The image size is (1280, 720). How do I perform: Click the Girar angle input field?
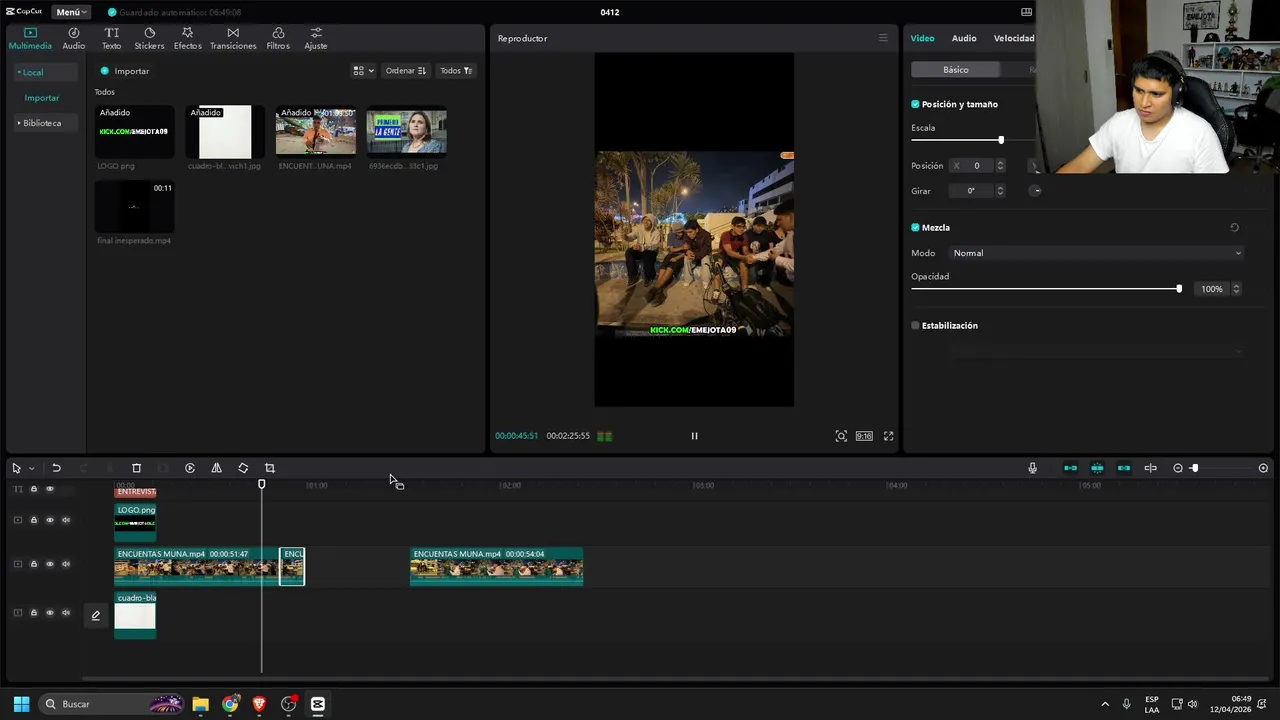971,191
